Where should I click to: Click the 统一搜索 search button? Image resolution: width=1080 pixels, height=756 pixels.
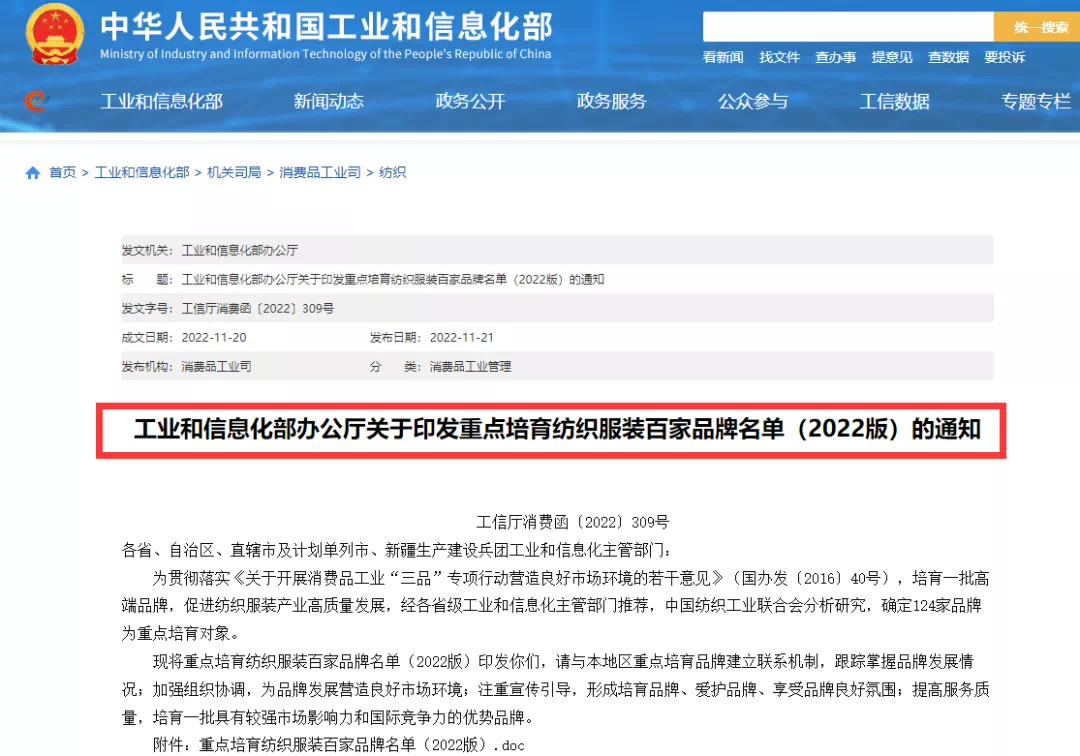(x=1038, y=27)
